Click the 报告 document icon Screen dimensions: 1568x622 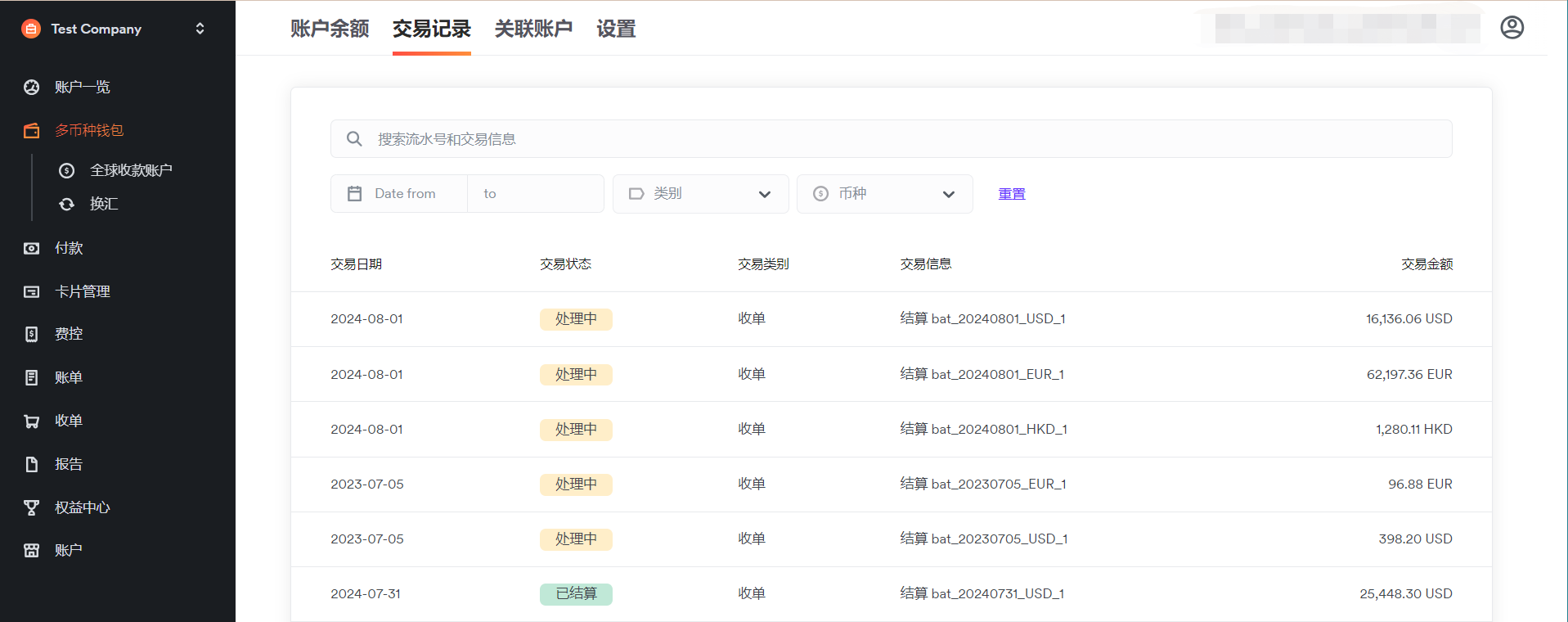[x=32, y=464]
